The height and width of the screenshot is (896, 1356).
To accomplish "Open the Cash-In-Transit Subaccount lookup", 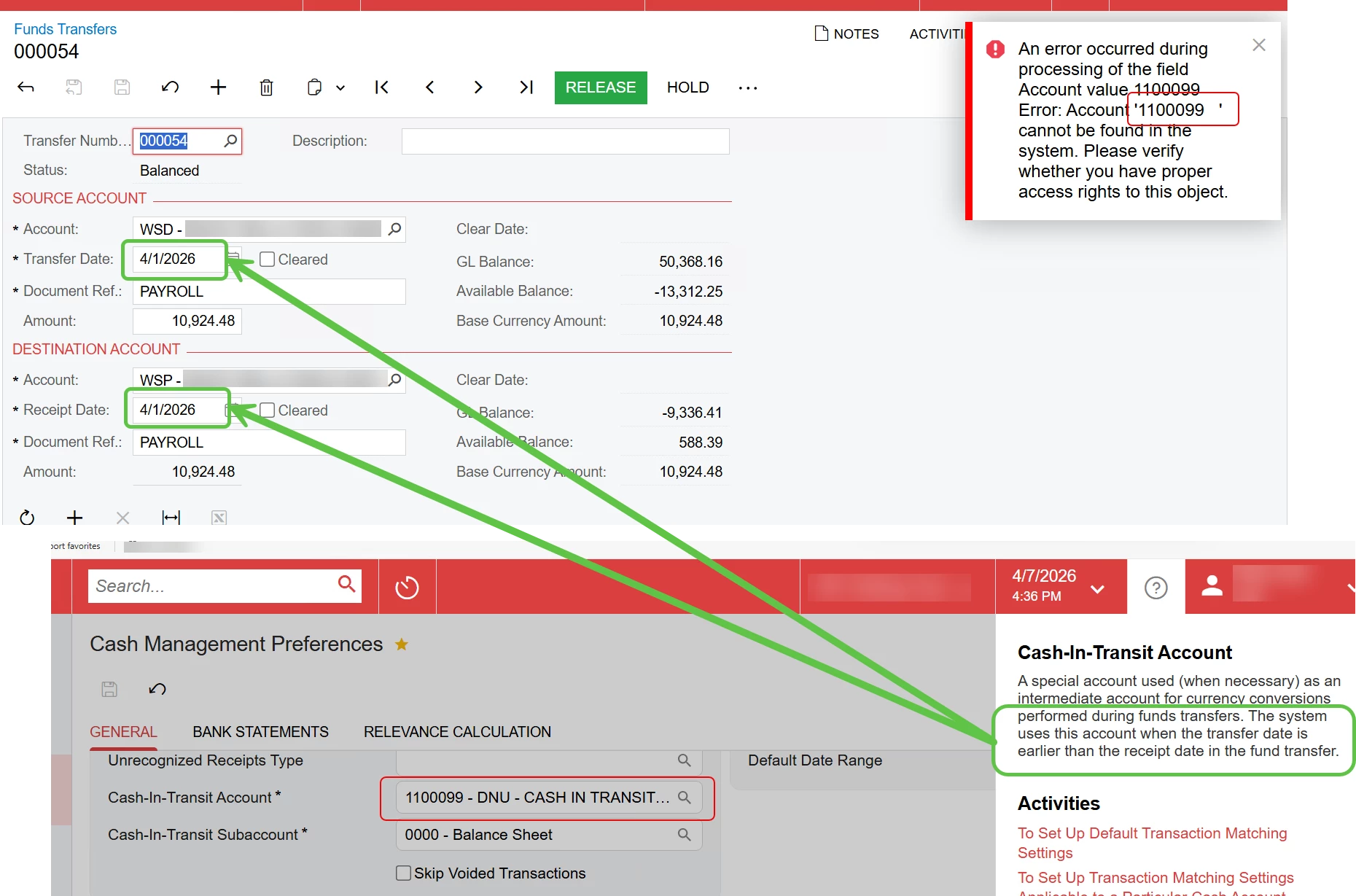I will click(x=684, y=835).
